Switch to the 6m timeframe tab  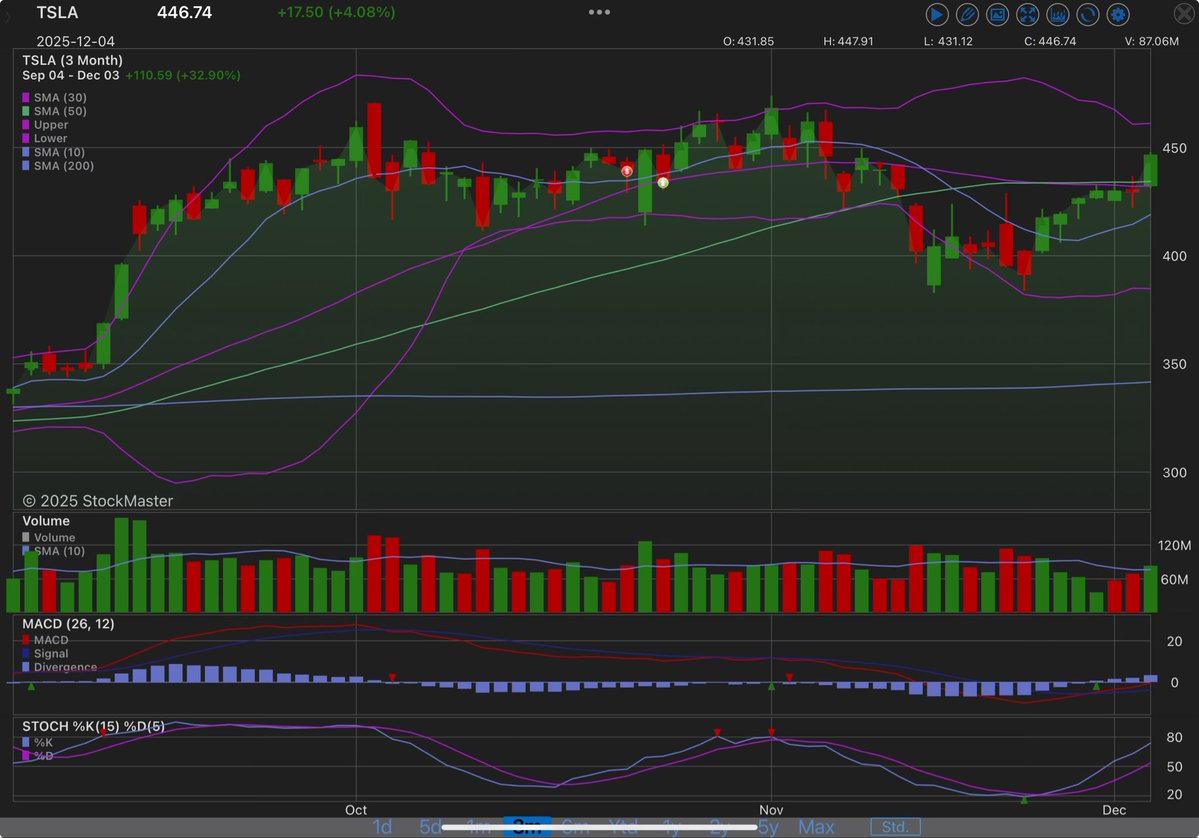575,827
